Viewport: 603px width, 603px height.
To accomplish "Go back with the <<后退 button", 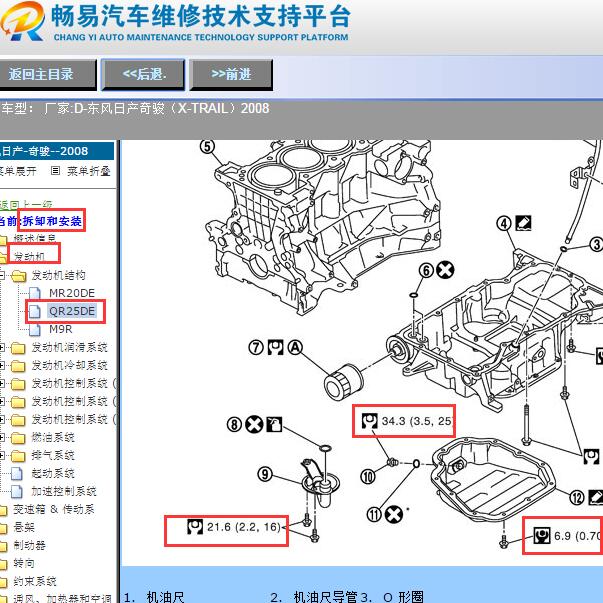I will pos(143,74).
